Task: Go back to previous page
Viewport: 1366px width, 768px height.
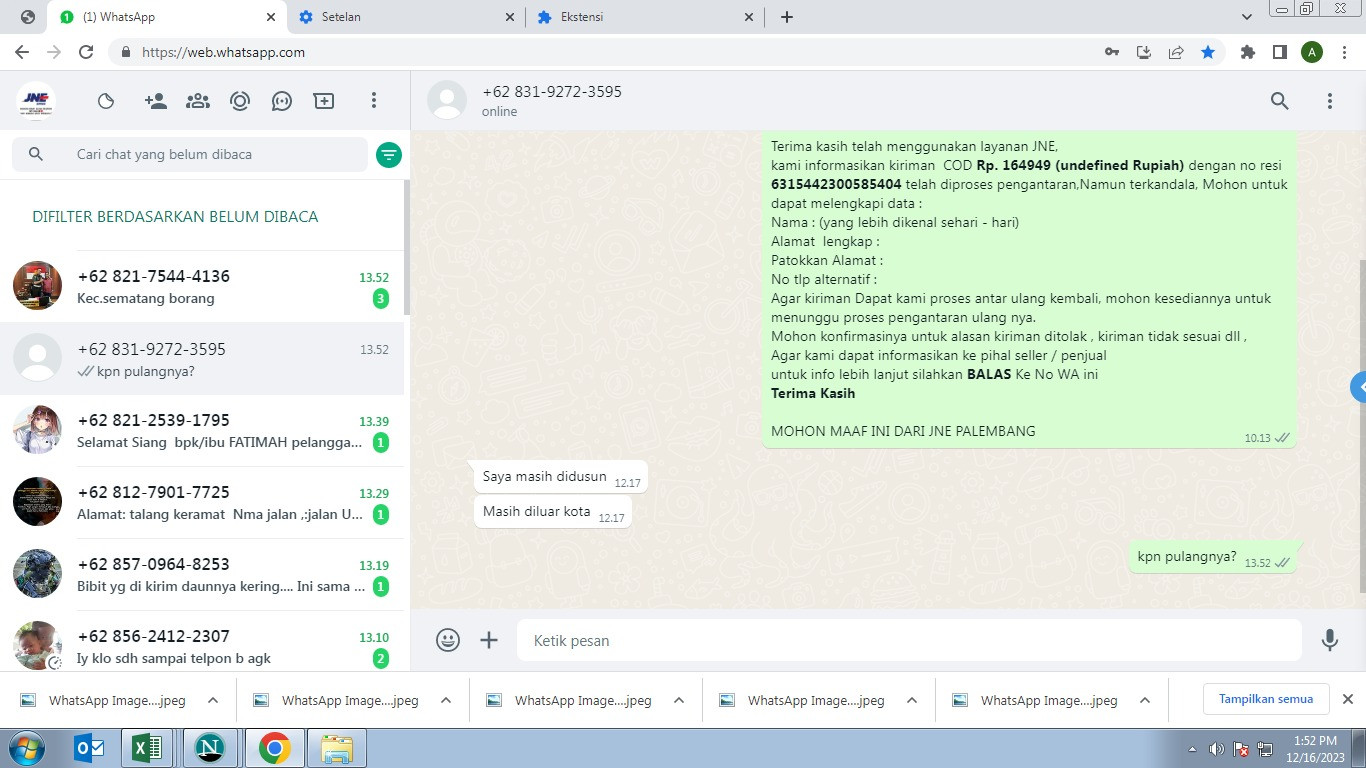Action: click(x=22, y=52)
